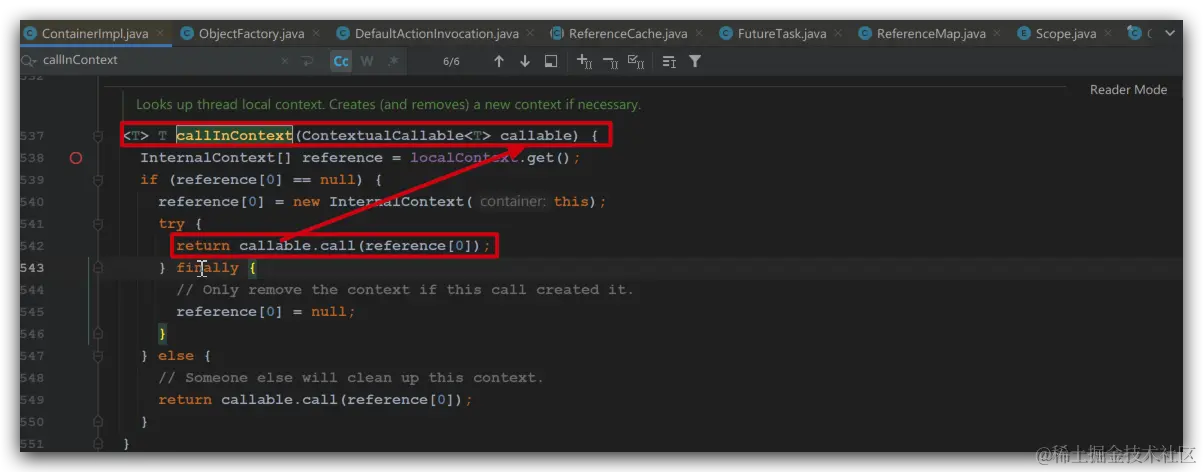Image resolution: width=1203 pixels, height=472 pixels.
Task: Toggle Match Case (Cc) option
Action: (x=341, y=61)
